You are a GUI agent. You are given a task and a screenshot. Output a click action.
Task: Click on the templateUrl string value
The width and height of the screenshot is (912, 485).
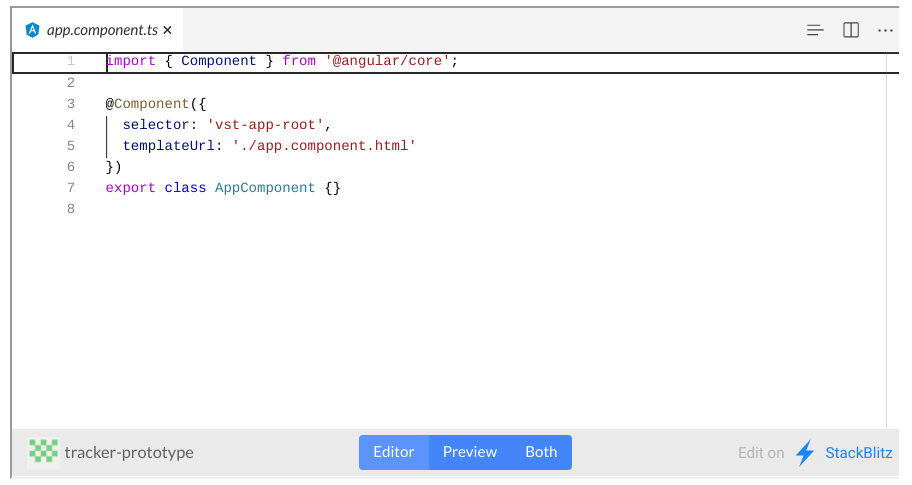pyautogui.click(x=324, y=146)
